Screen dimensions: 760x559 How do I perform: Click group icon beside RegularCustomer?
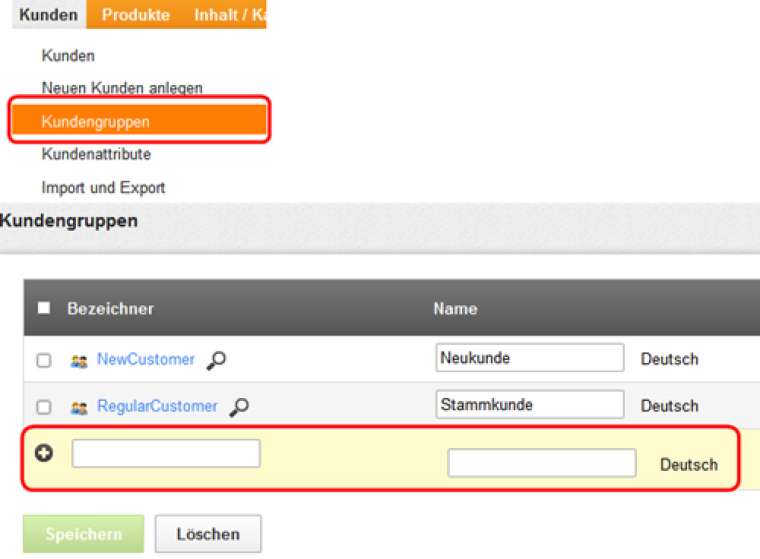click(79, 408)
